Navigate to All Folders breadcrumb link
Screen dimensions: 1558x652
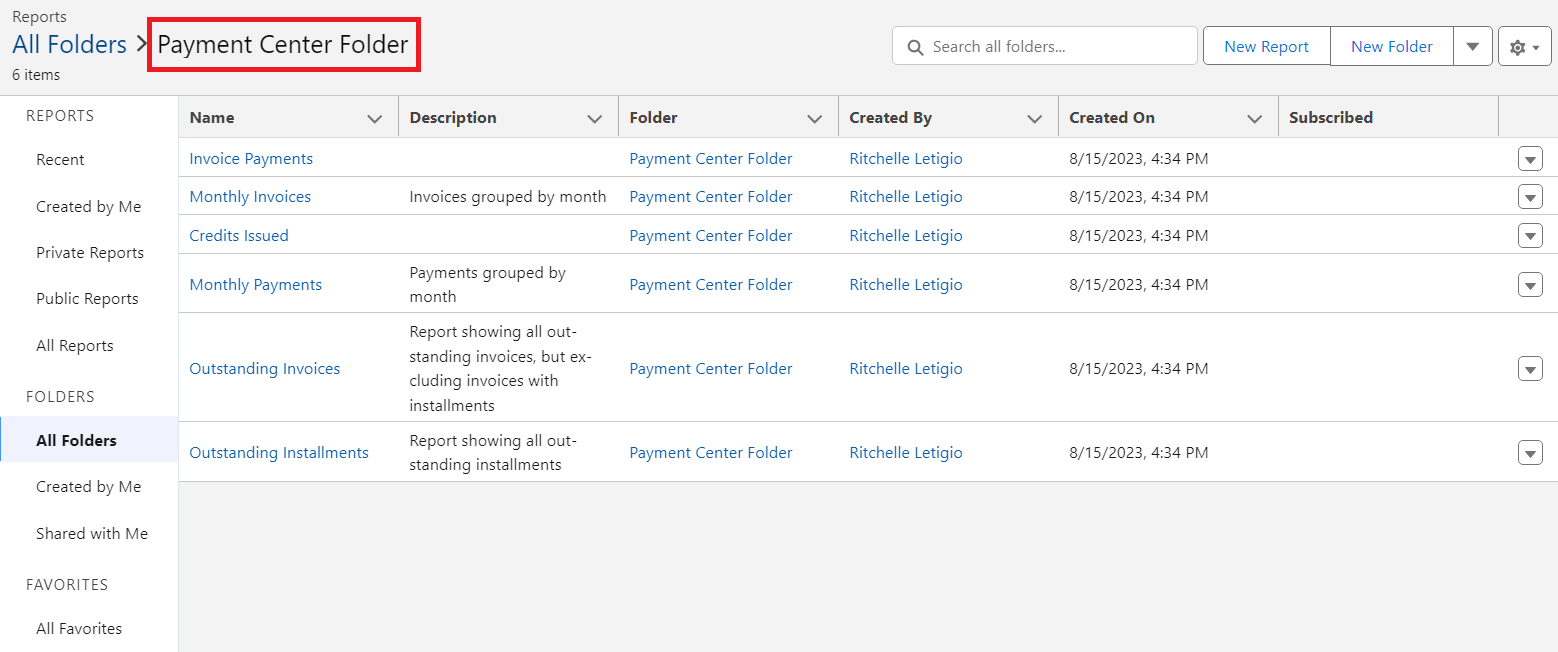[69, 45]
